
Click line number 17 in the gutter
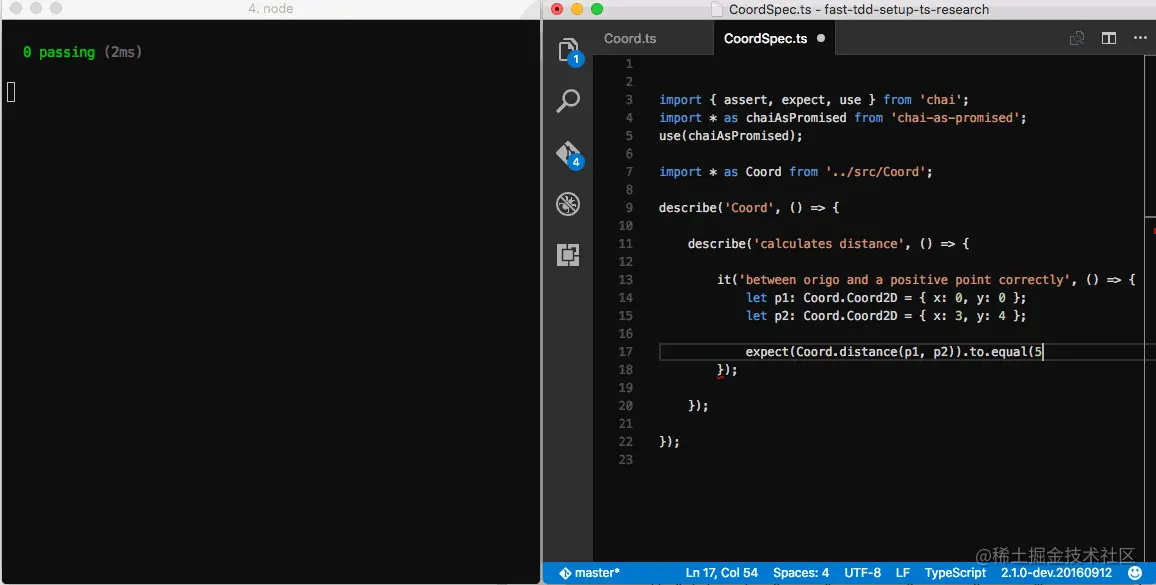click(625, 352)
